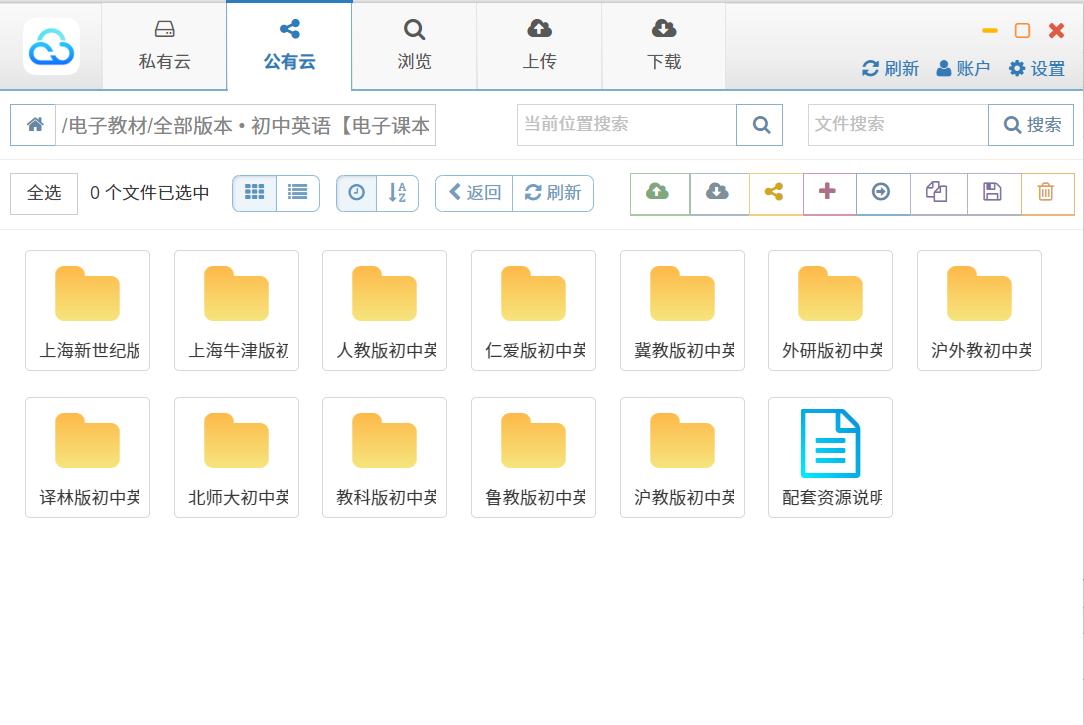Viewport: 1084px width, 725px height.
Task: Click the path address field
Action: tap(245, 125)
